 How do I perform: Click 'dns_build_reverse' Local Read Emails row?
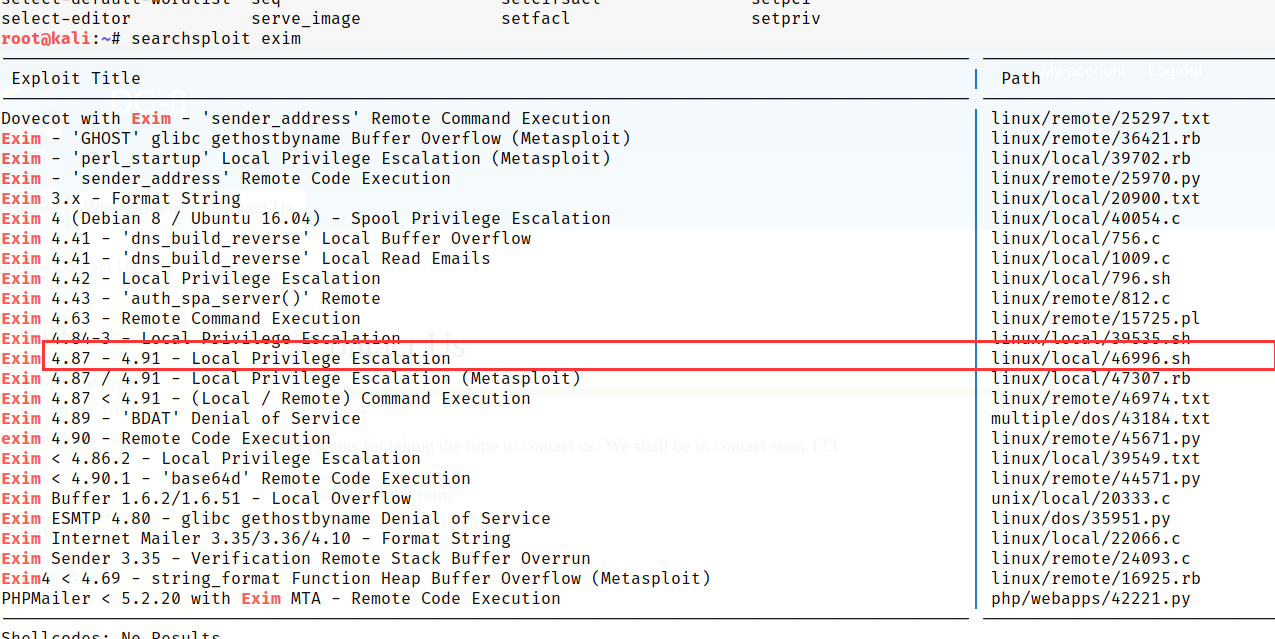(246, 258)
